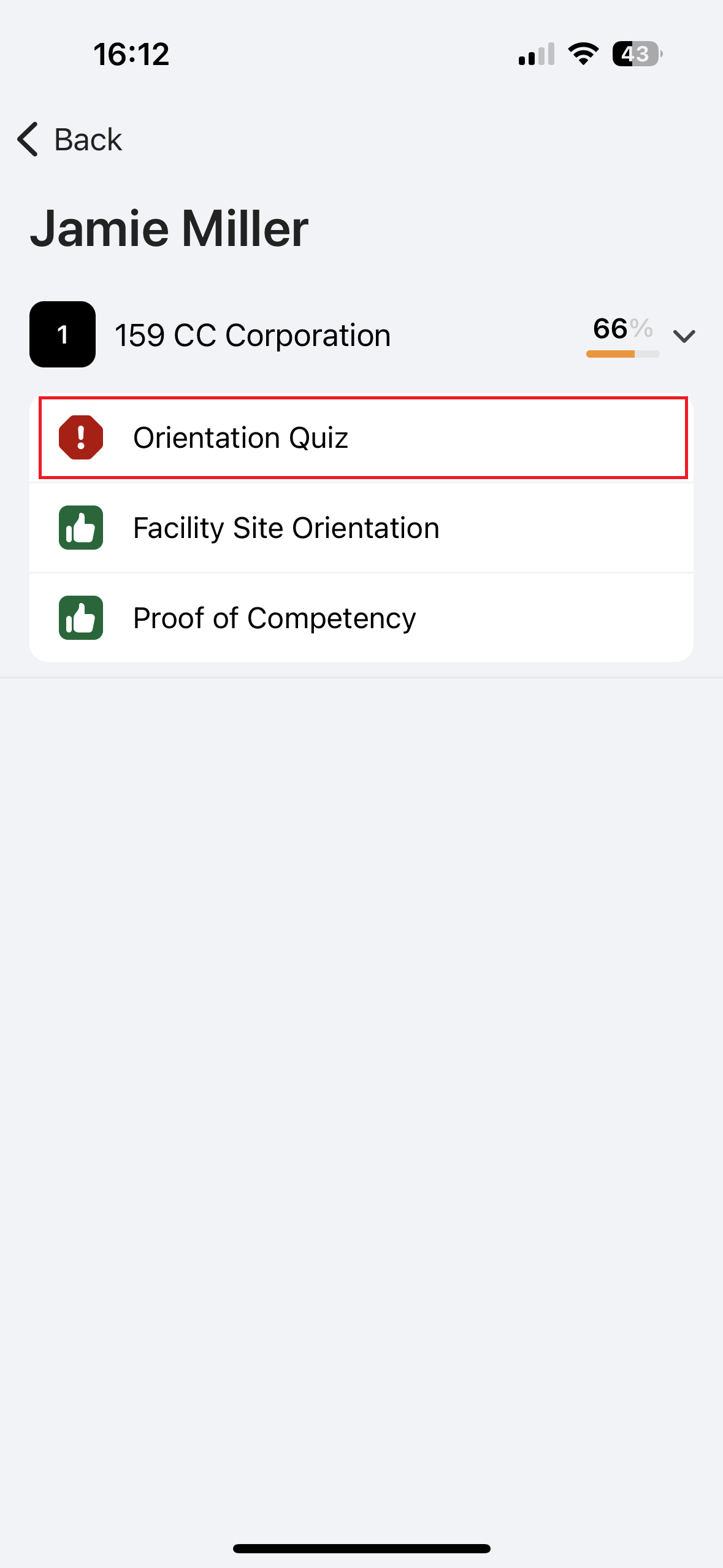Tap the black number 1 badge
The height and width of the screenshot is (1568, 723).
pos(63,334)
